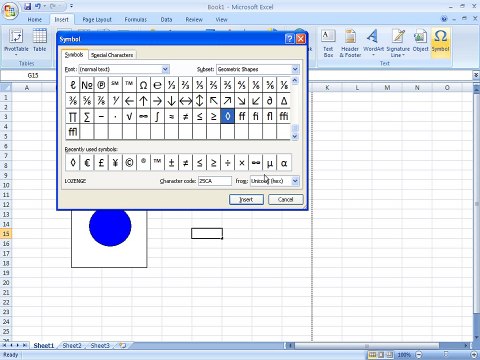This screenshot has height=360, width=480.
Task: Click zoom in plus button
Action: click(475, 355)
